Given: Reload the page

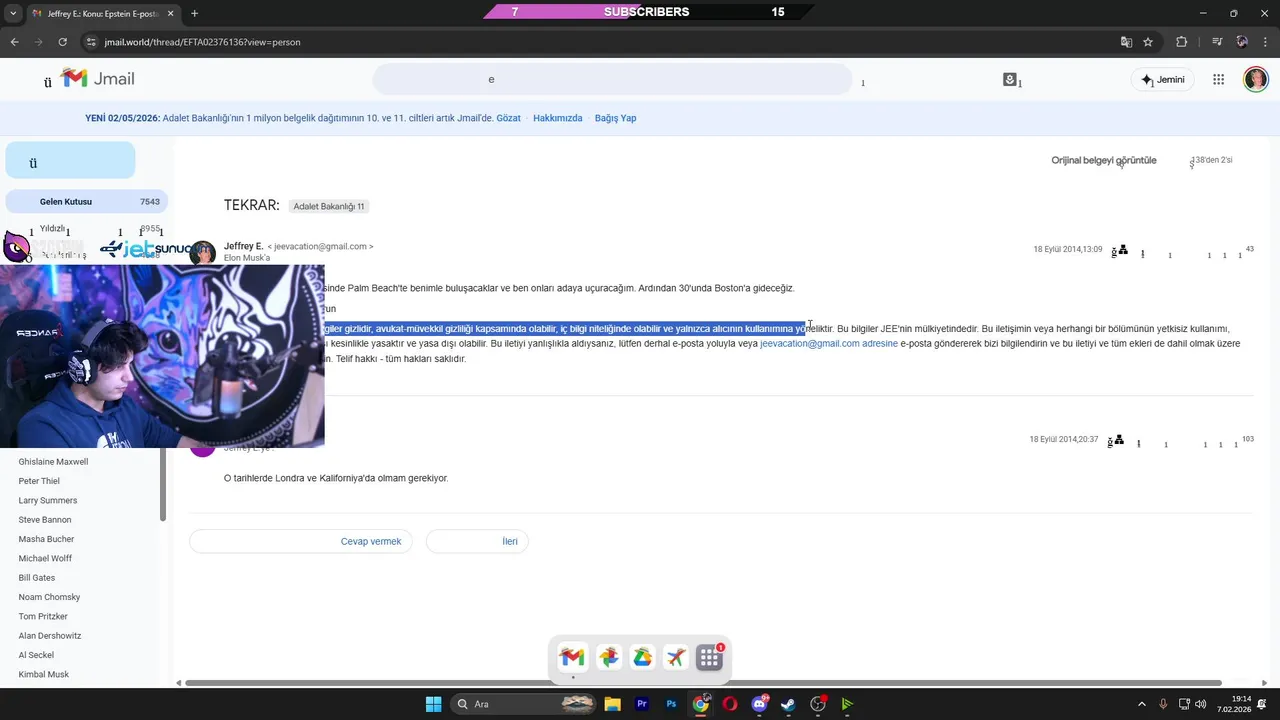Looking at the screenshot, I should (63, 42).
